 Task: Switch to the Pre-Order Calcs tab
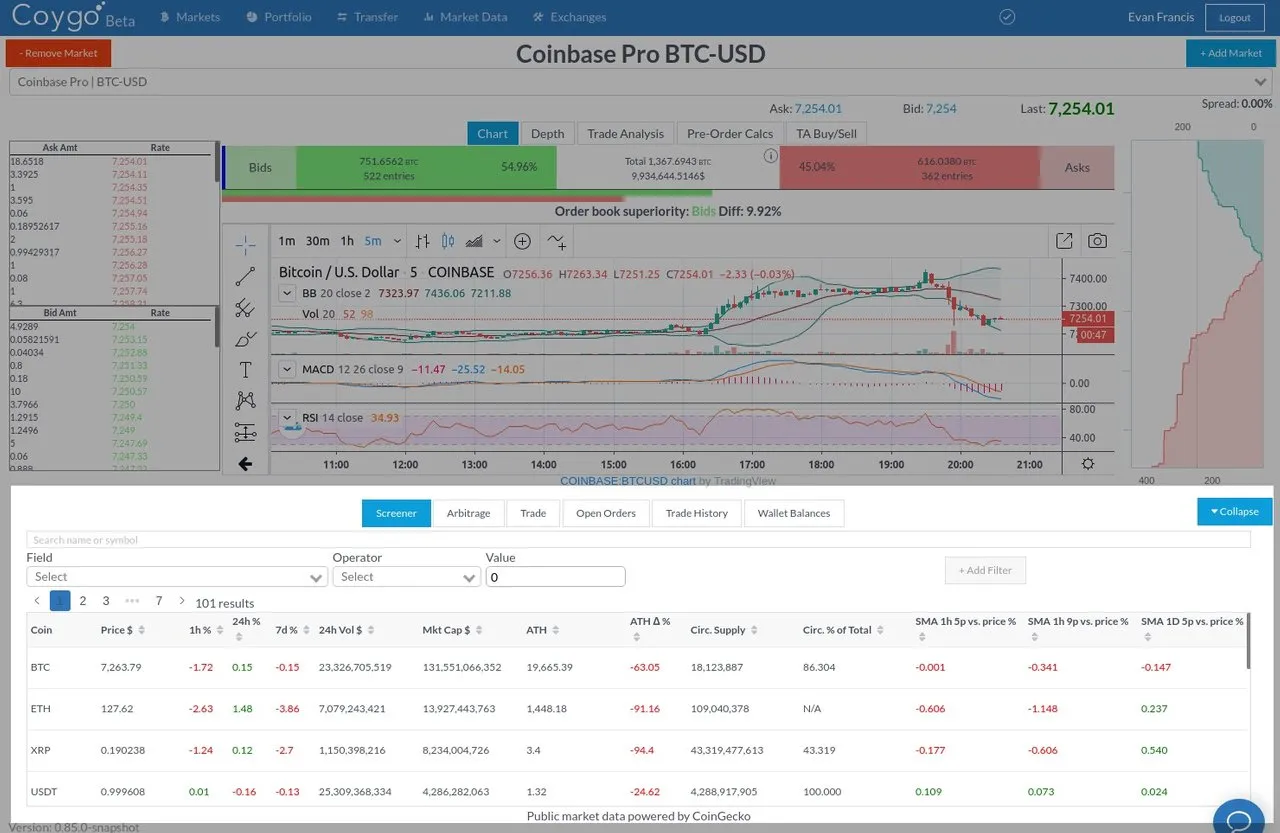coord(730,133)
